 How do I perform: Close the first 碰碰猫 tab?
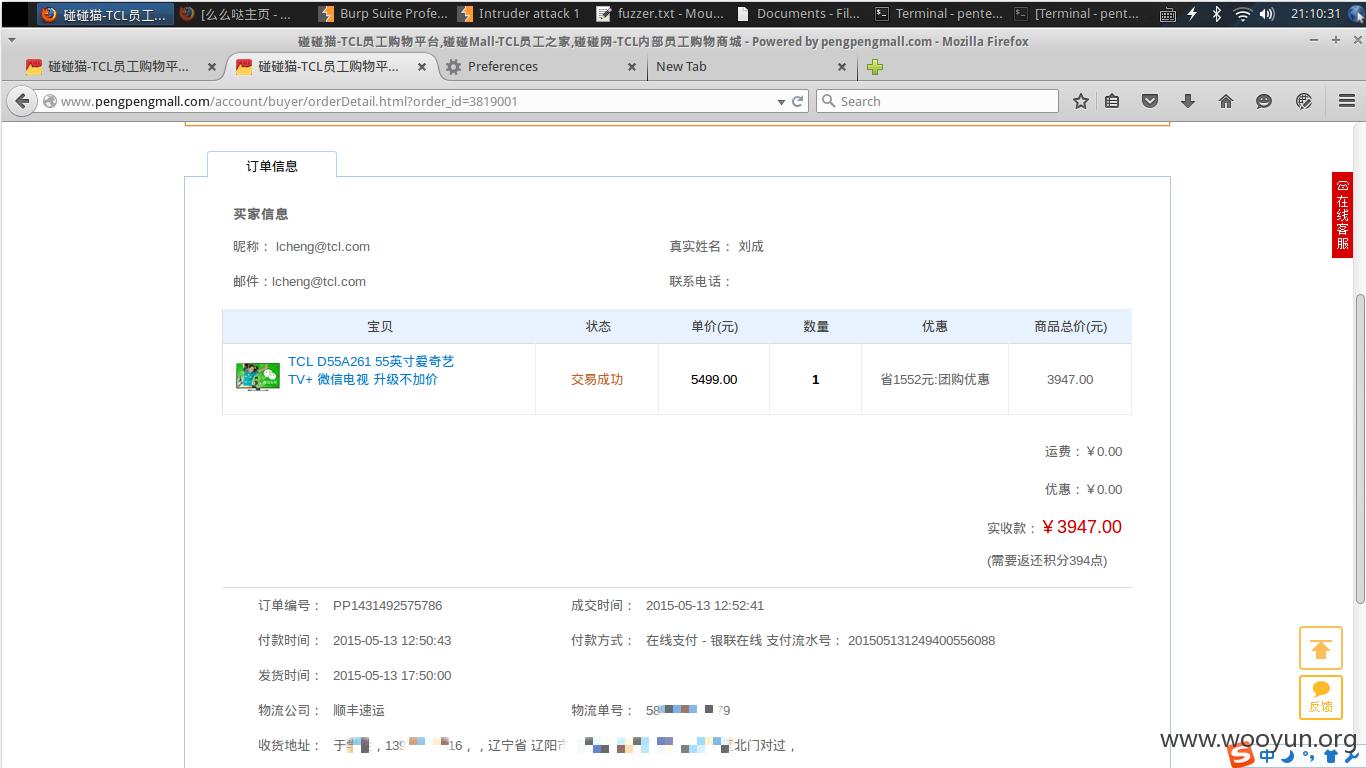(211, 67)
